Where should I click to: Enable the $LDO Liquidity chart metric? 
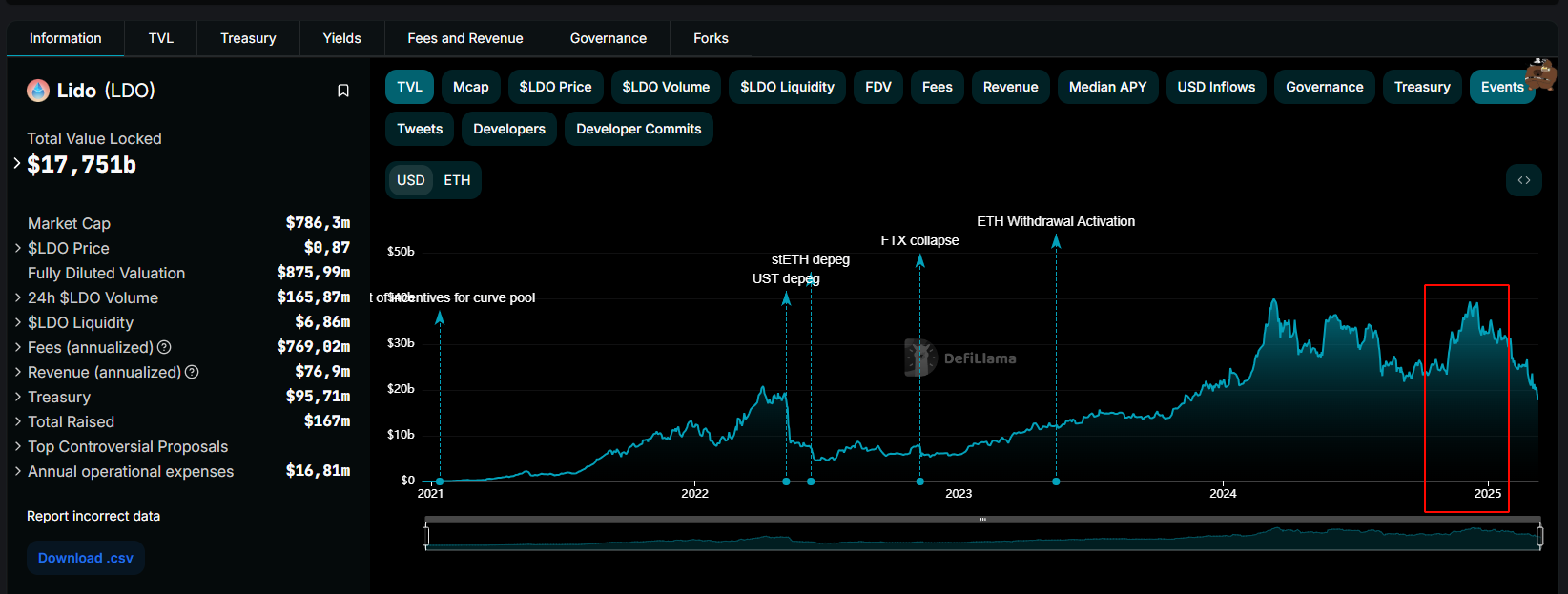pos(788,87)
